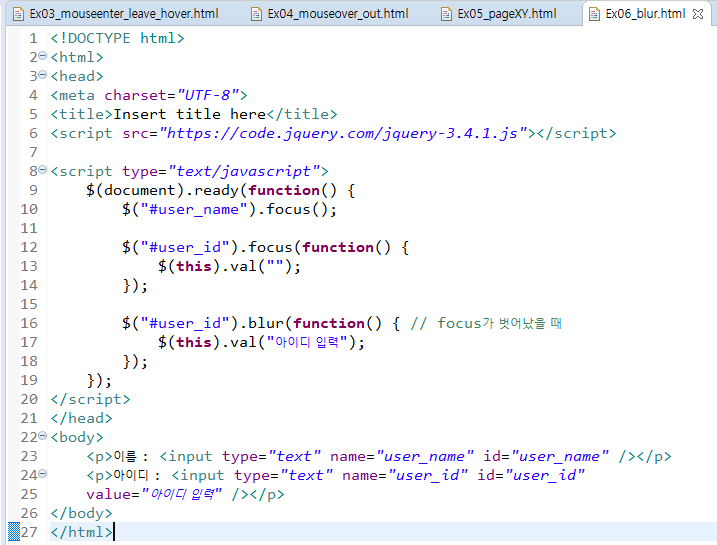This screenshot has width=717, height=545.
Task: Click the id="user_id" attribute on line 24
Action: pyautogui.click(x=531, y=476)
